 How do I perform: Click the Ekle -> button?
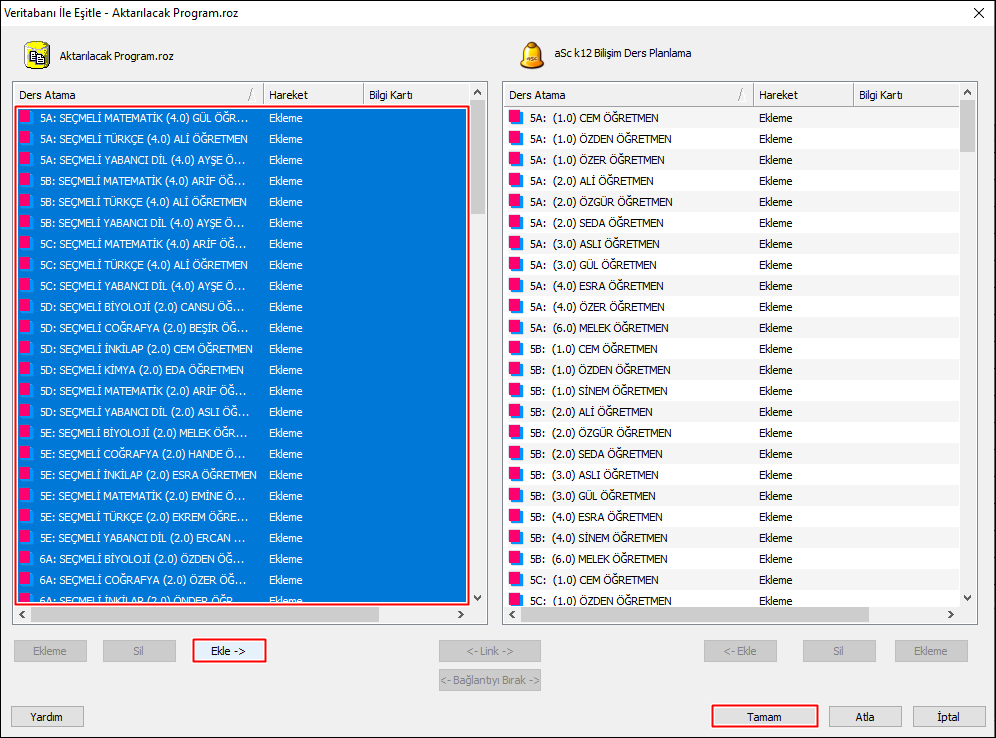point(229,651)
